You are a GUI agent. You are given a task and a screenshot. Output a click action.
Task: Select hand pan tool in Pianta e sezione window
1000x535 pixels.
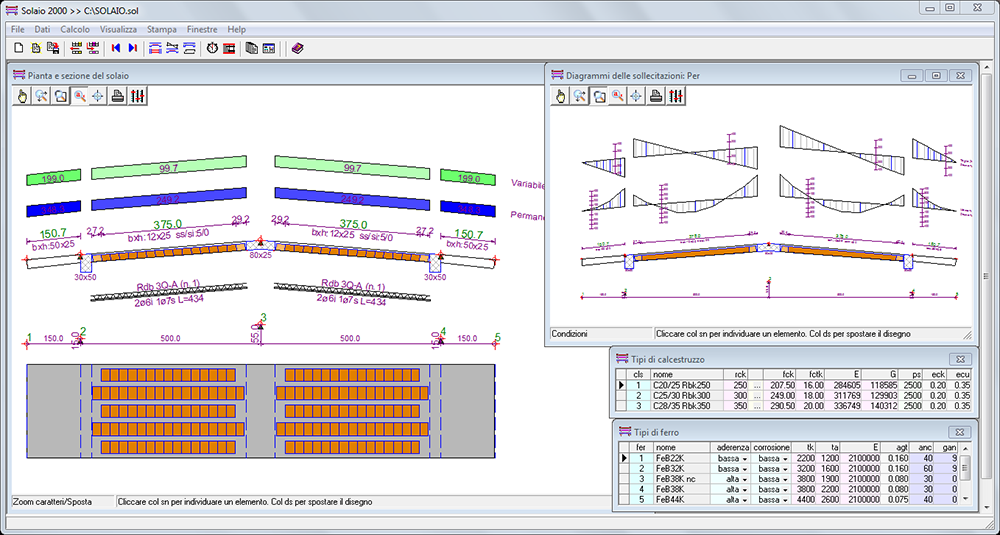pyautogui.click(x=22, y=96)
